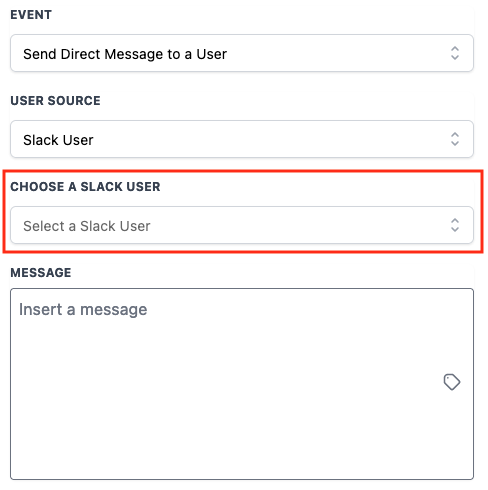This screenshot has width=488, height=490.
Task: Expand the Choose a Slack User dropdown
Action: click(242, 225)
